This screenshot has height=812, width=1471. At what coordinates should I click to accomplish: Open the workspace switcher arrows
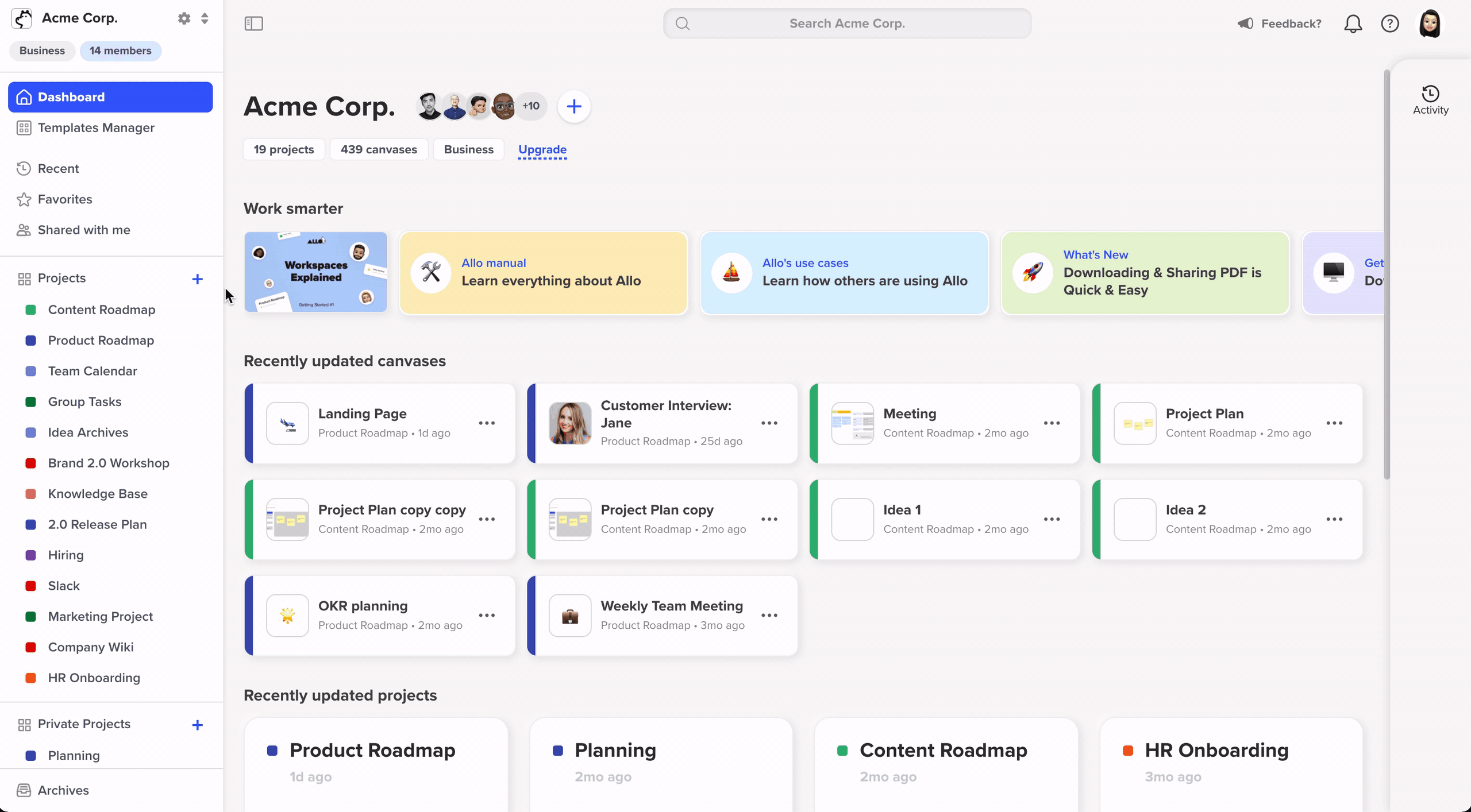pos(205,18)
